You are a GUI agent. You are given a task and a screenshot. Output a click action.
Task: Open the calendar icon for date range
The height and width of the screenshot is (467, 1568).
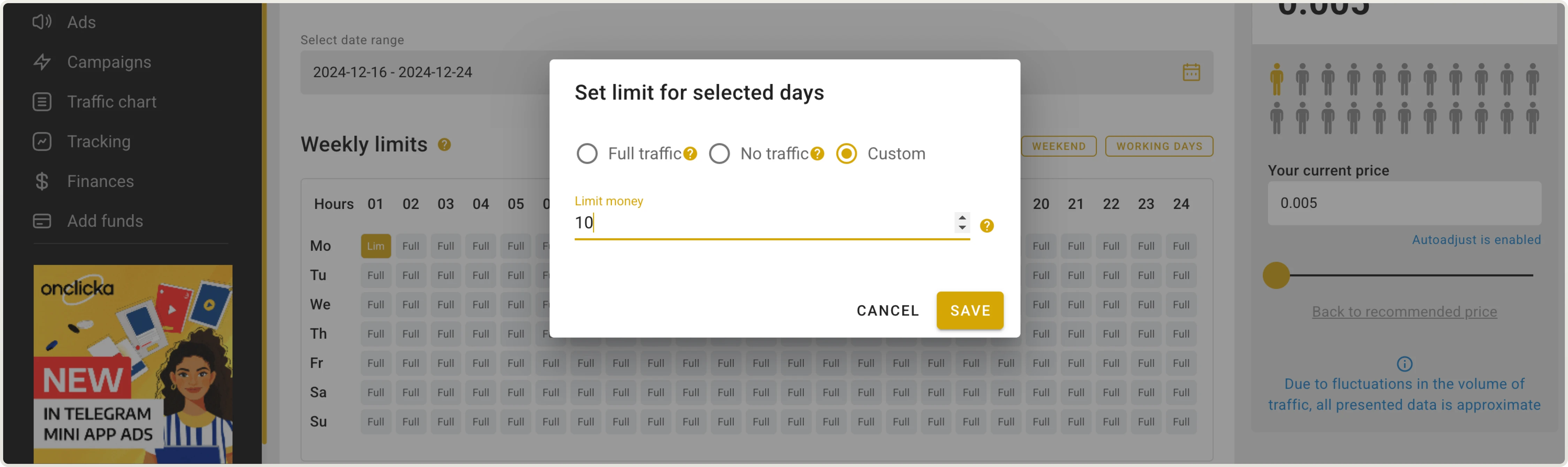[x=1191, y=72]
